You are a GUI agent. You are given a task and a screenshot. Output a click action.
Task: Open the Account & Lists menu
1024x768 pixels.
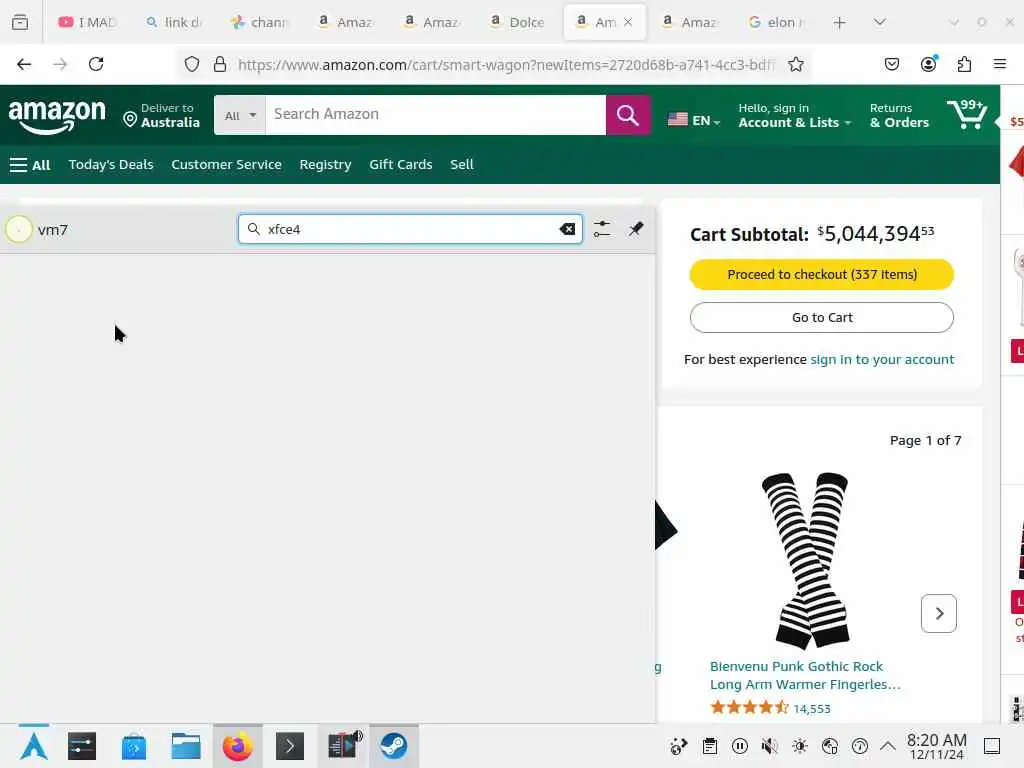click(x=795, y=115)
